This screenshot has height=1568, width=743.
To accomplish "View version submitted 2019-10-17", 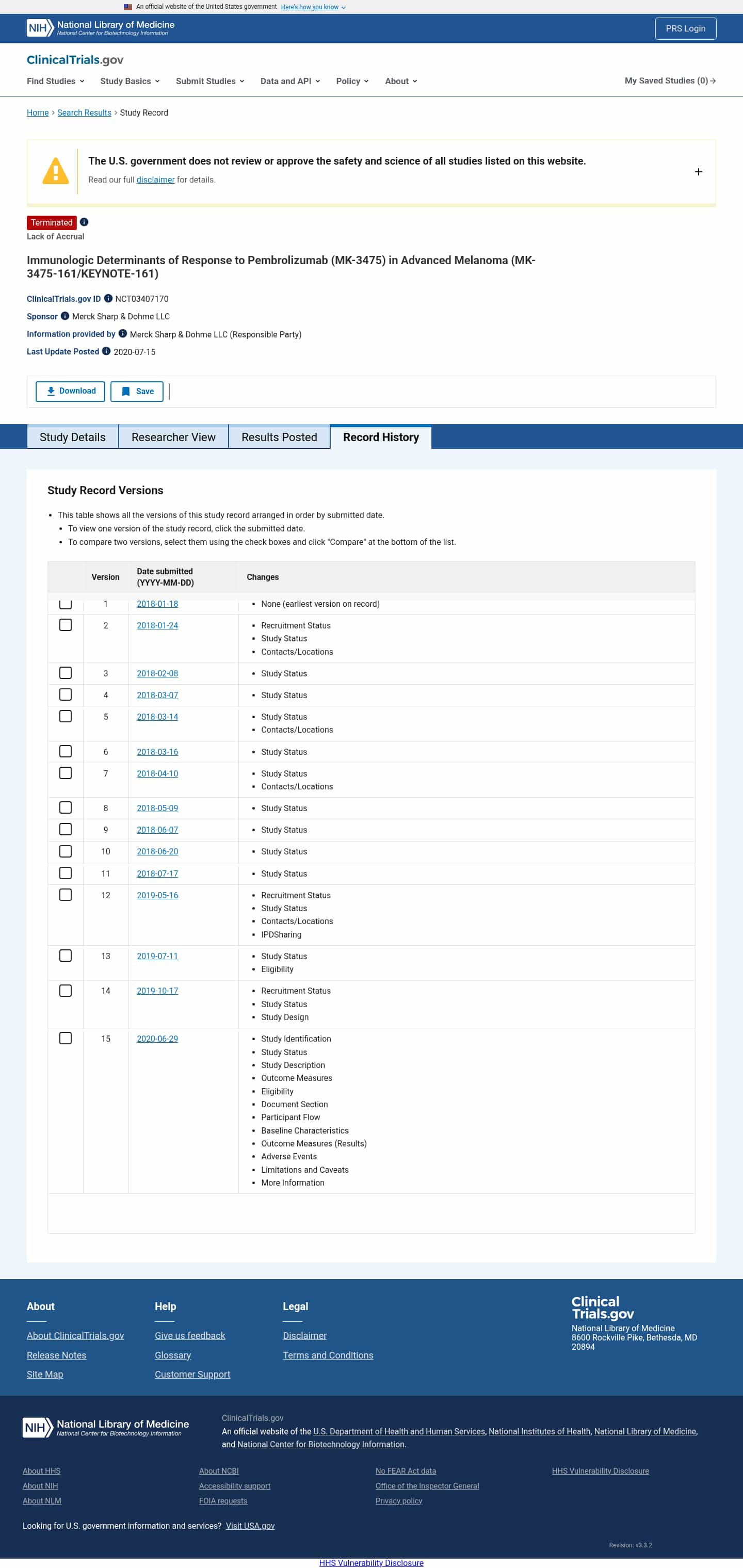I will pyautogui.click(x=157, y=990).
